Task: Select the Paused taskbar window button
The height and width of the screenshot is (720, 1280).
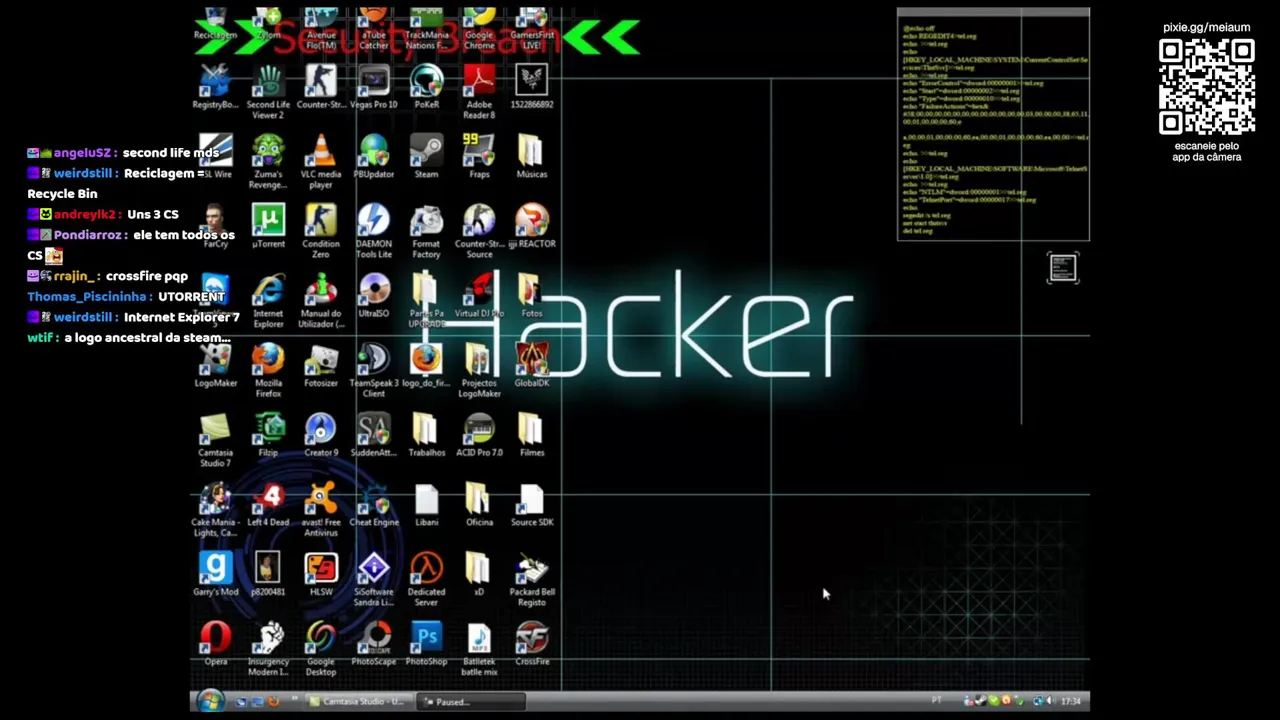Action: click(x=470, y=702)
